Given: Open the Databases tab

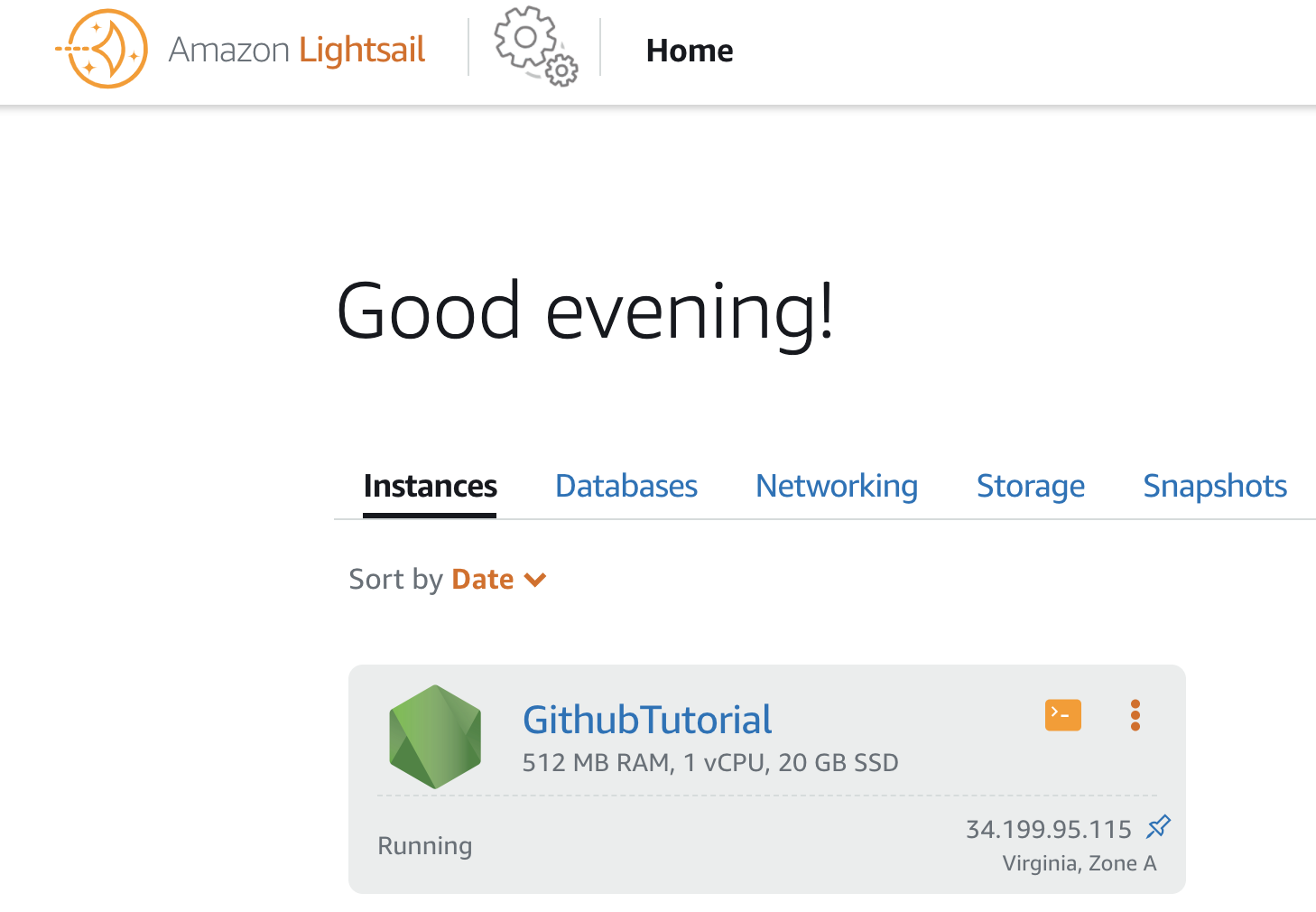Looking at the screenshot, I should coord(626,487).
